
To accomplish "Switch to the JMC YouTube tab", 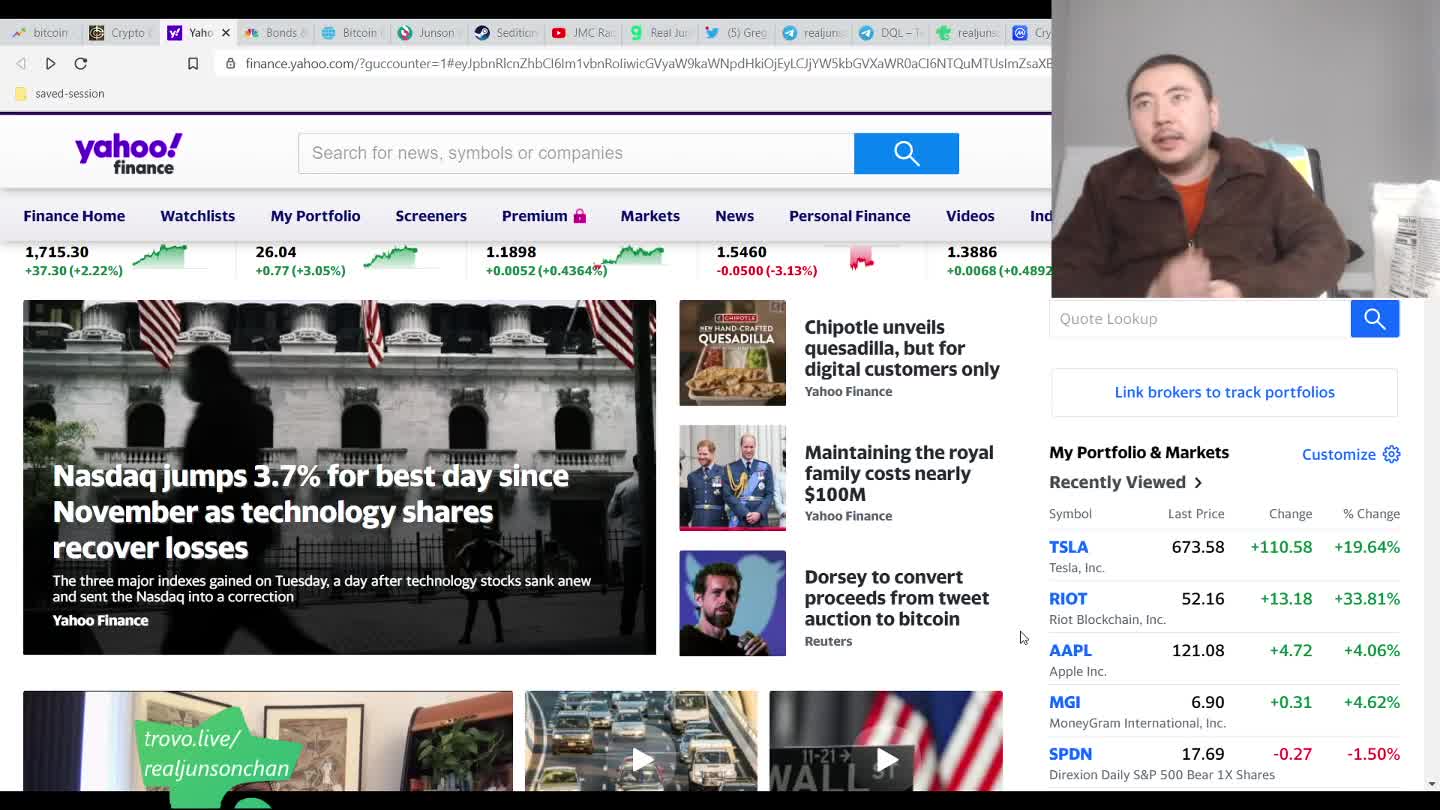I will (x=584, y=33).
